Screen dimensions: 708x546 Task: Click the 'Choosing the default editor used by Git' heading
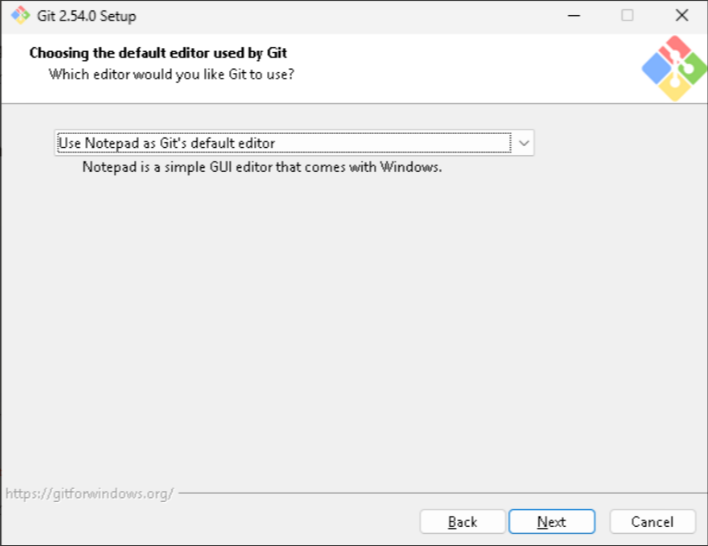tap(158, 53)
